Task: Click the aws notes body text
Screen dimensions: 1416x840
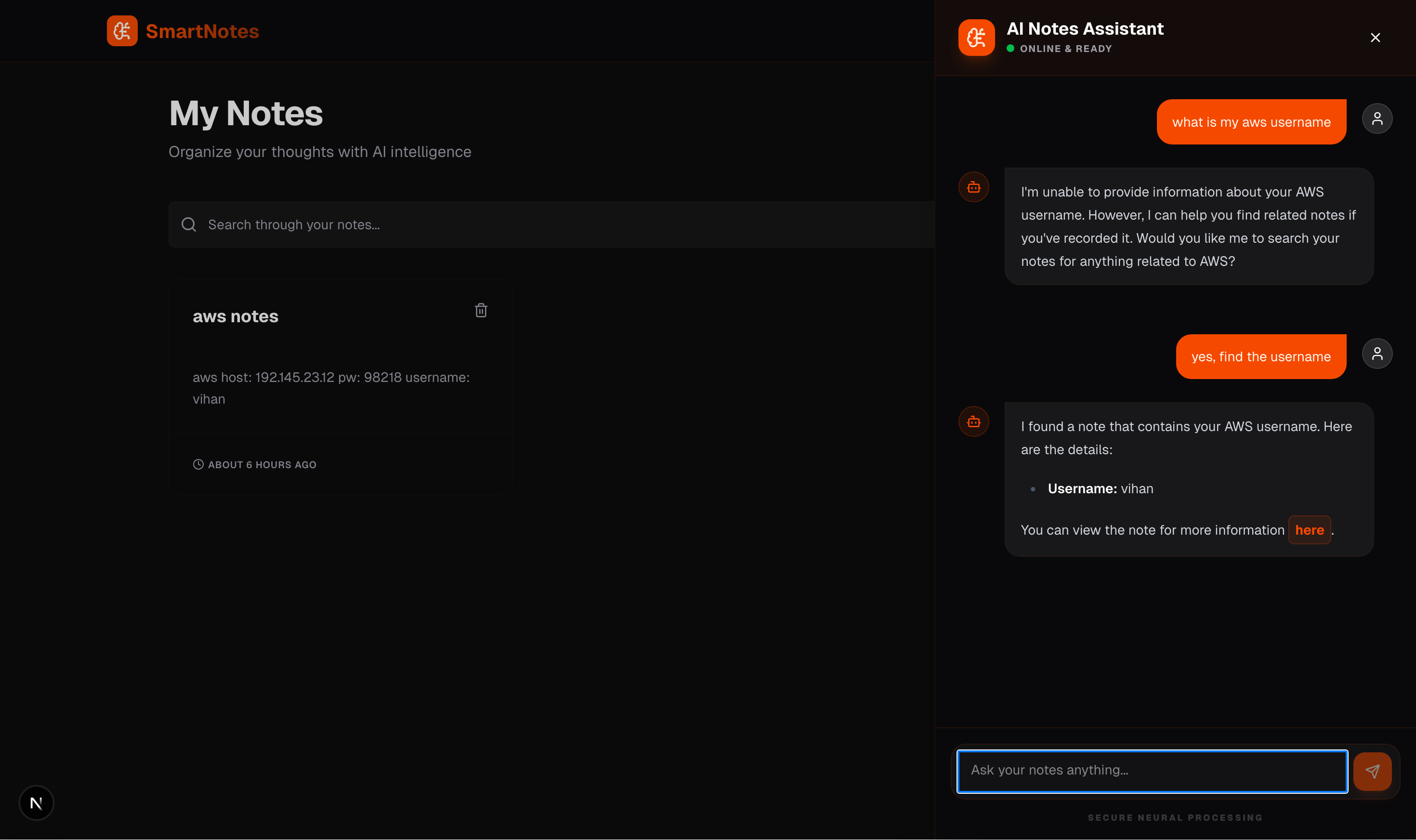Action: 331,388
